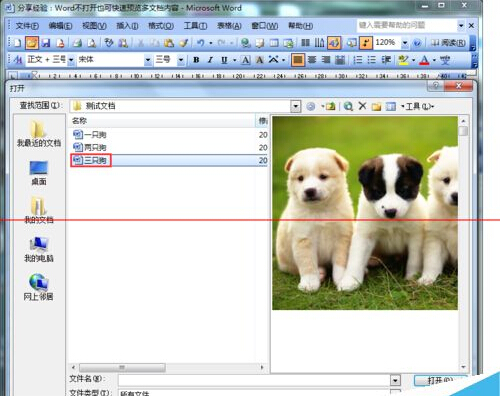Open the 帮助(H) menu
The height and width of the screenshot is (396, 500).
[300, 26]
